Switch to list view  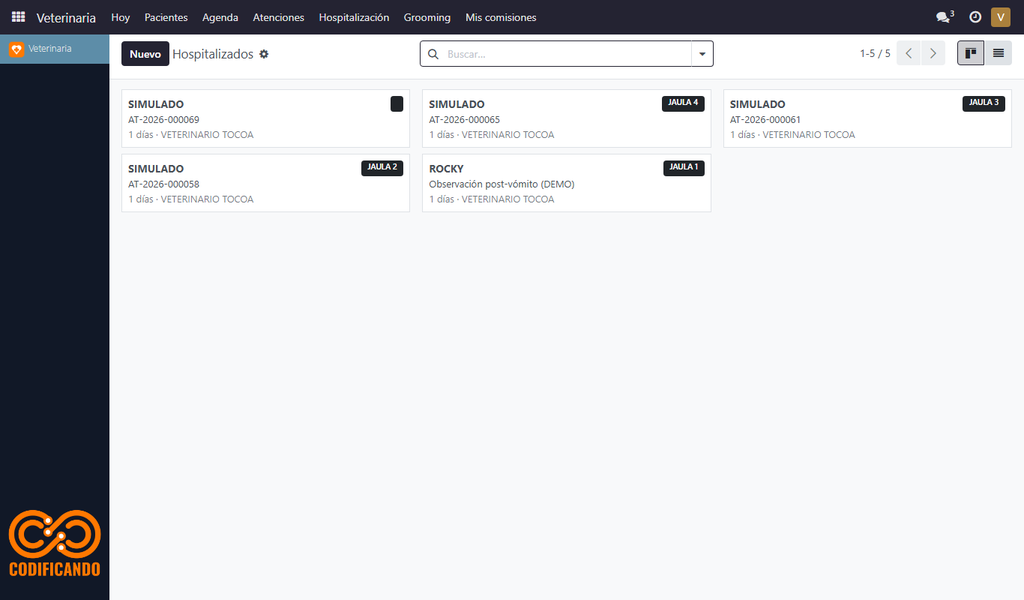click(999, 54)
